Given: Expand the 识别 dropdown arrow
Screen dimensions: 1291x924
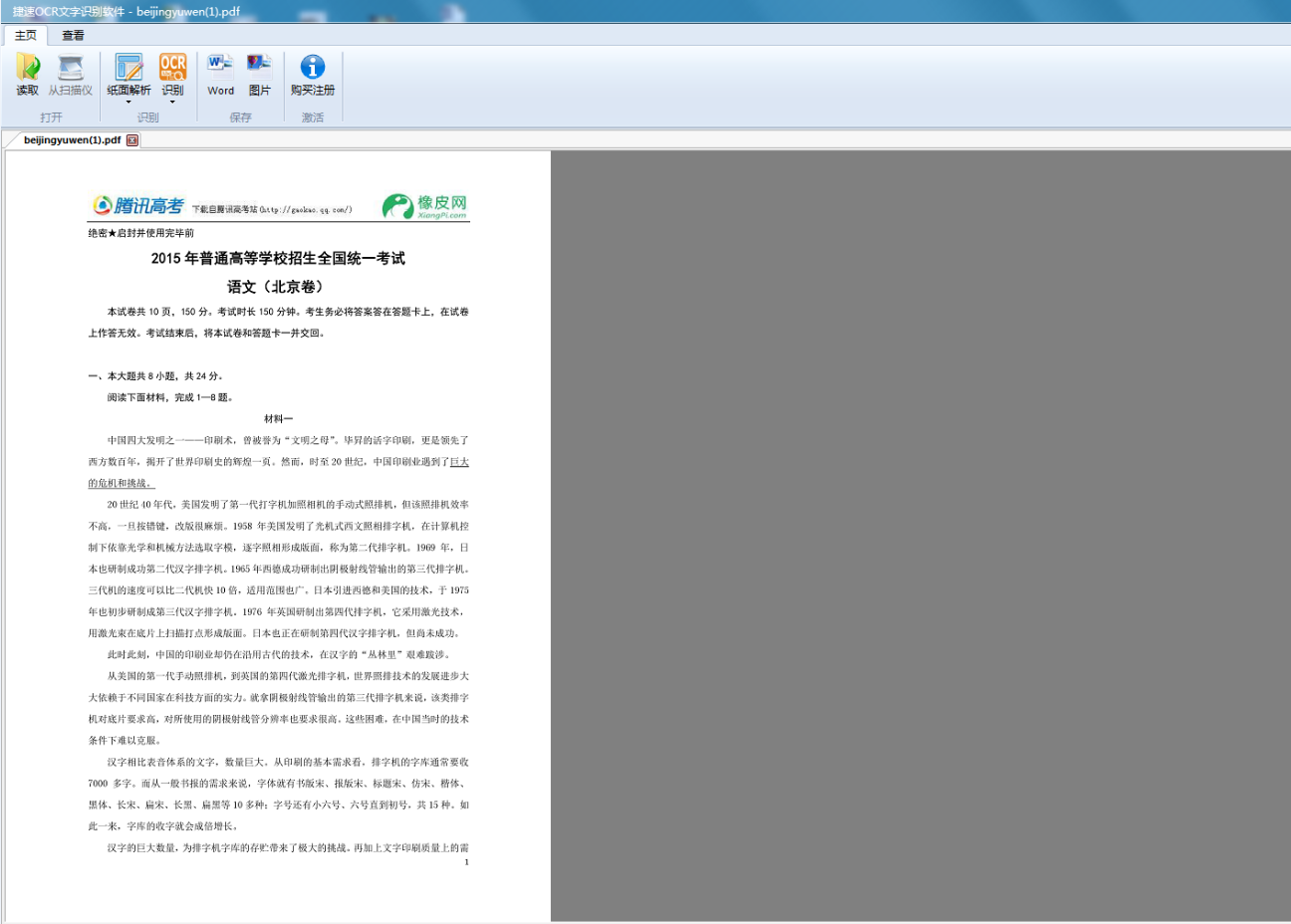Looking at the screenshot, I should pos(172,102).
